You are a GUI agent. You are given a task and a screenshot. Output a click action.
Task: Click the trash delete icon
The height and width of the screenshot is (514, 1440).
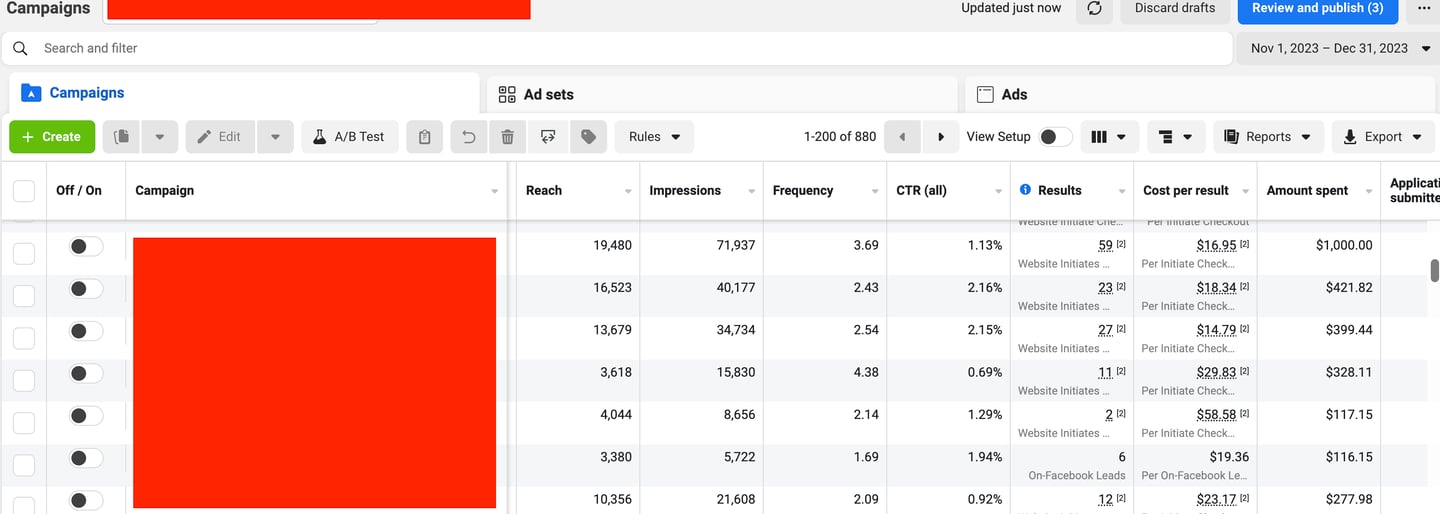click(508, 137)
